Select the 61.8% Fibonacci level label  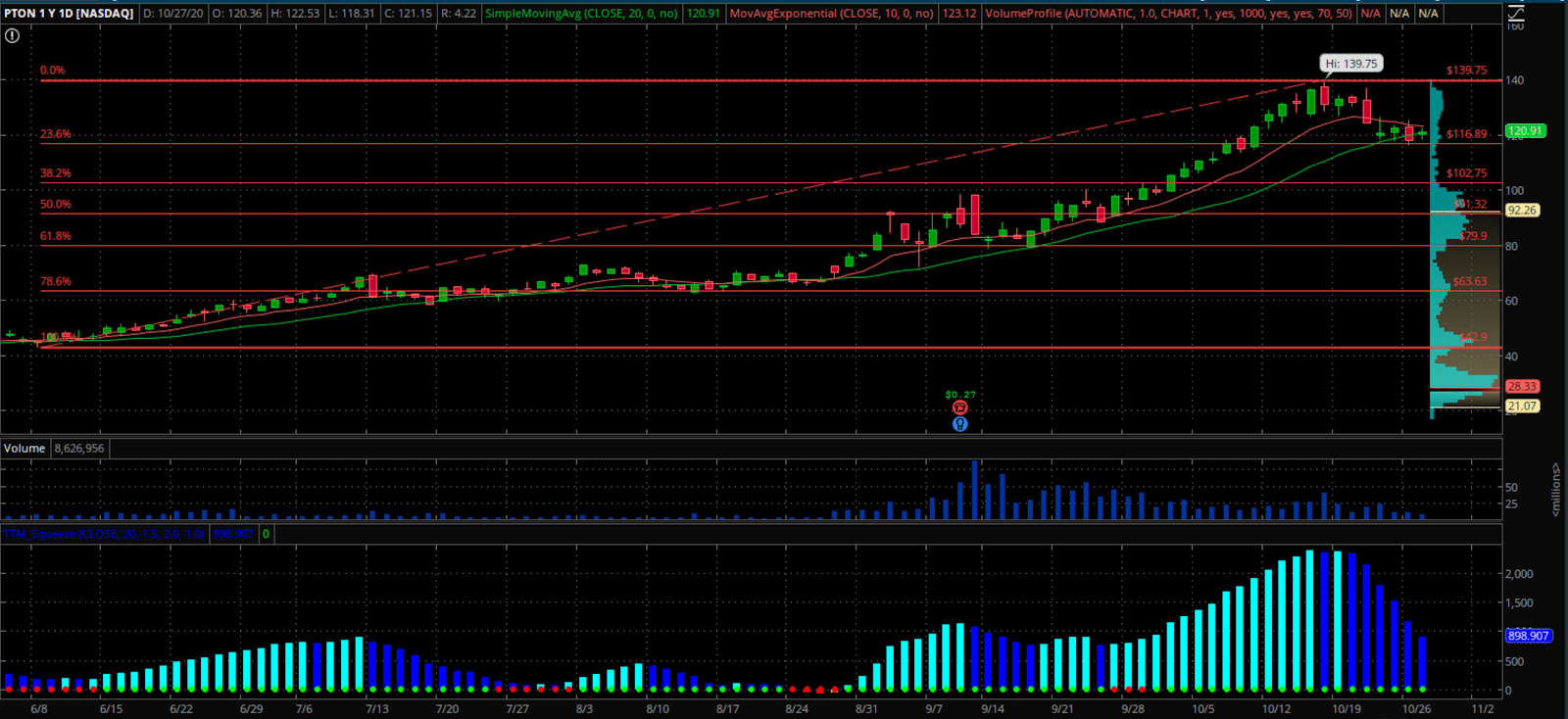click(x=56, y=236)
